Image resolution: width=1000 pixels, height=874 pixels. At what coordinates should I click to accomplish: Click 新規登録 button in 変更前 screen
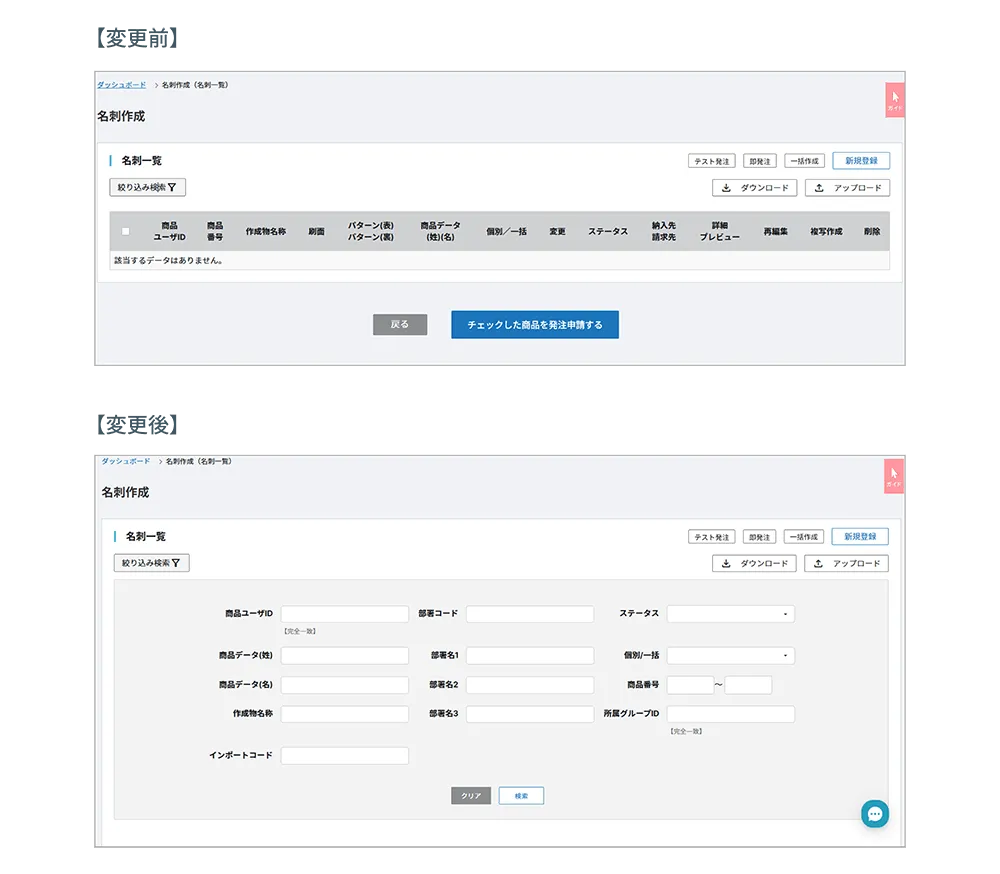click(861, 161)
